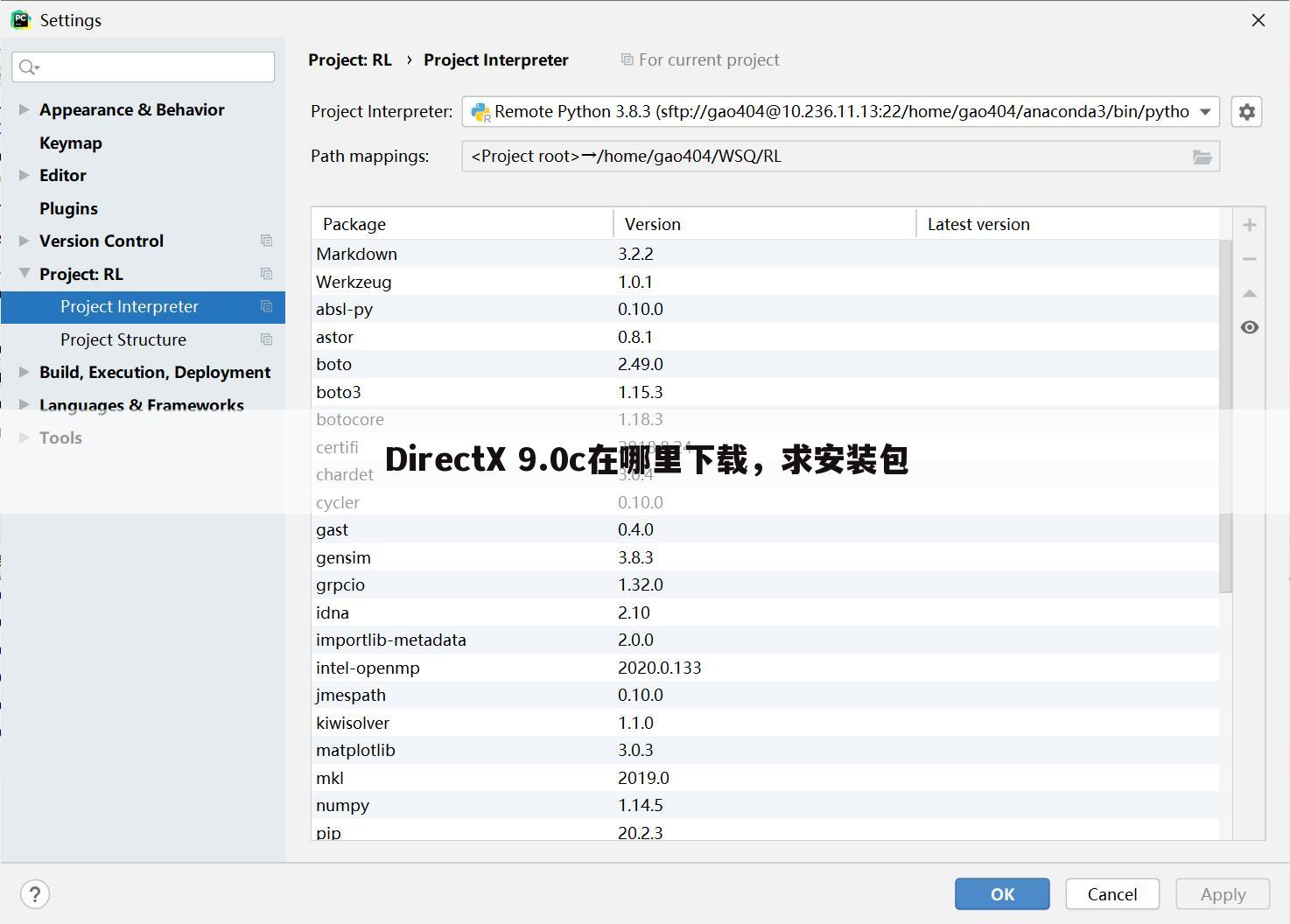Click the Cancel button
The image size is (1290, 924).
tap(1112, 894)
